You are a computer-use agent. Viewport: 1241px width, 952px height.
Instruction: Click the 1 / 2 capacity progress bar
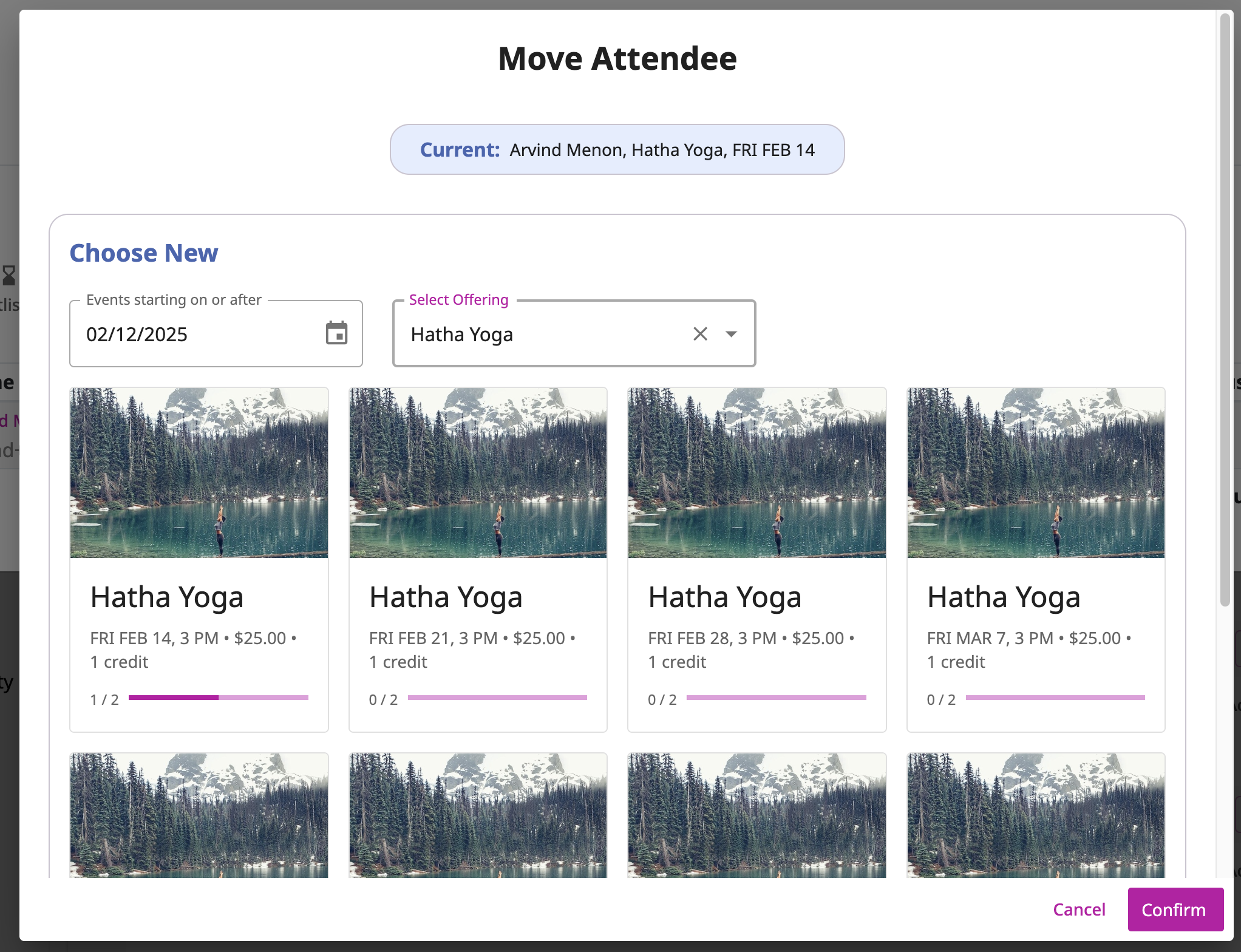219,698
